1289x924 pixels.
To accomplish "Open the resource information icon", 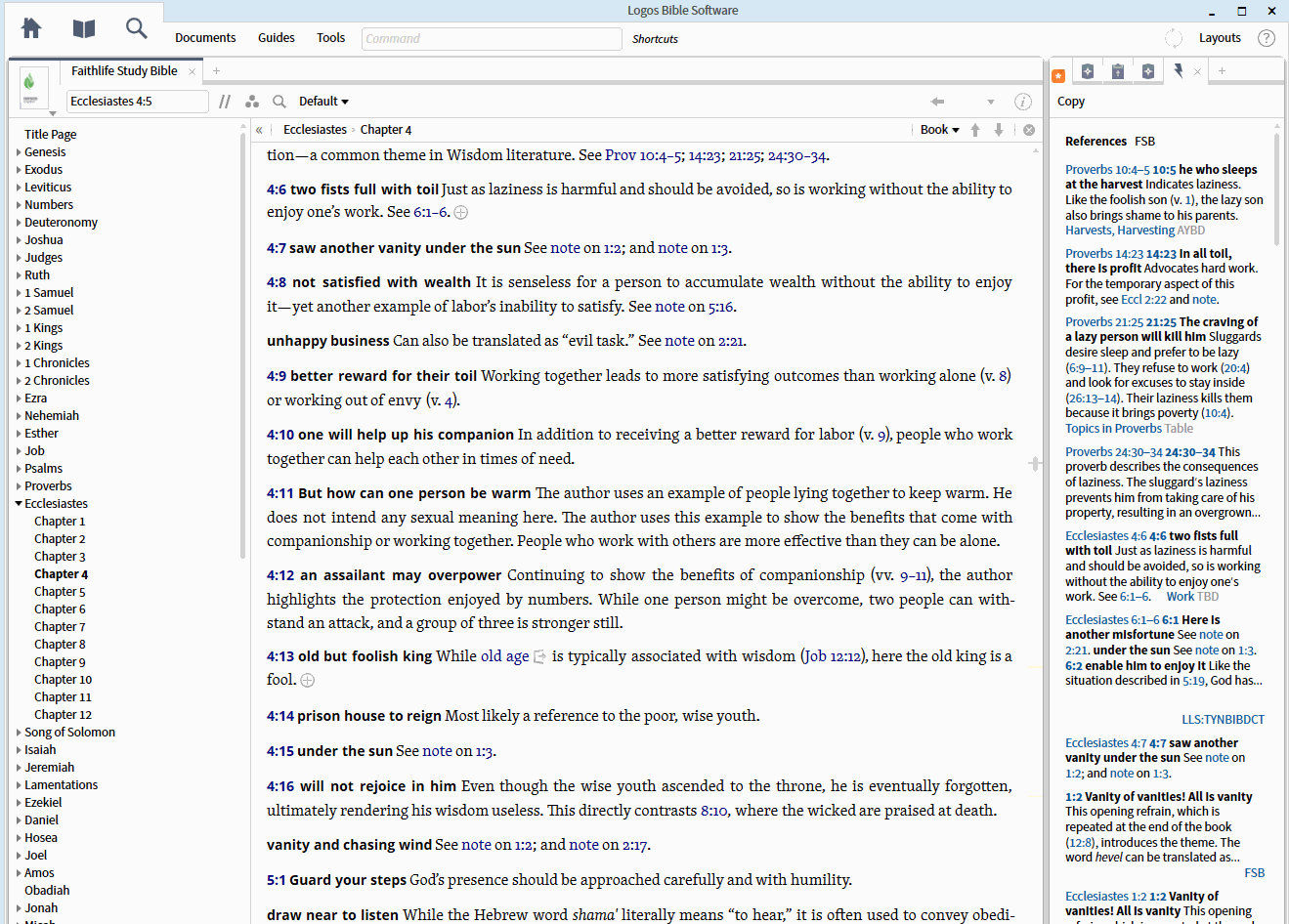I will pyautogui.click(x=1023, y=102).
